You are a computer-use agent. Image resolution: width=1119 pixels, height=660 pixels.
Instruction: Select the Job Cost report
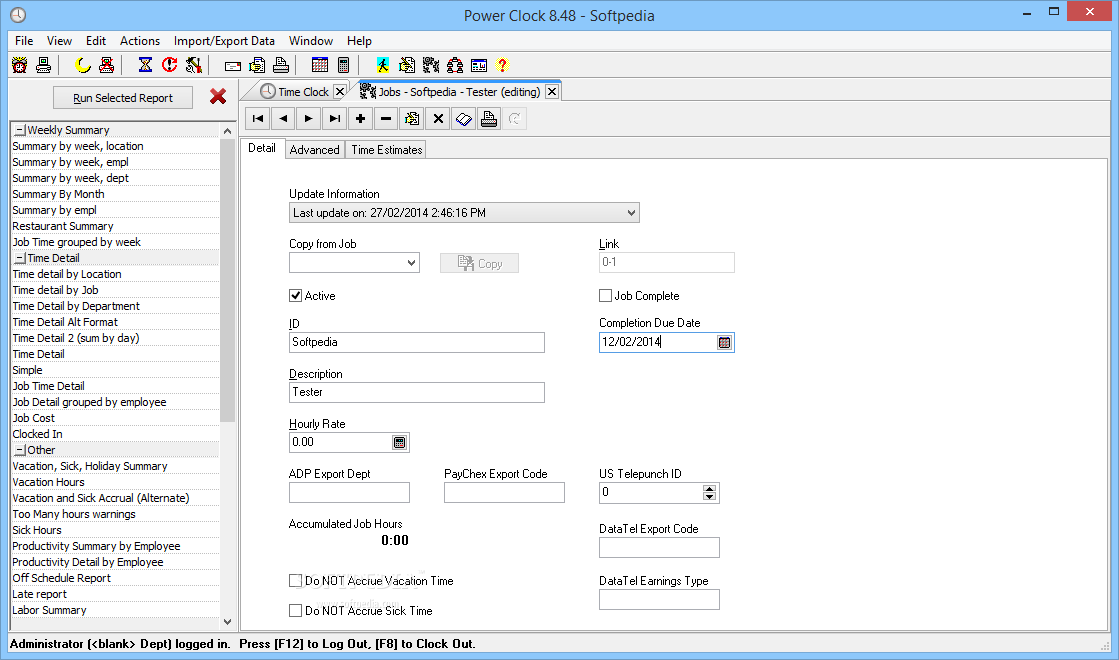pos(115,418)
